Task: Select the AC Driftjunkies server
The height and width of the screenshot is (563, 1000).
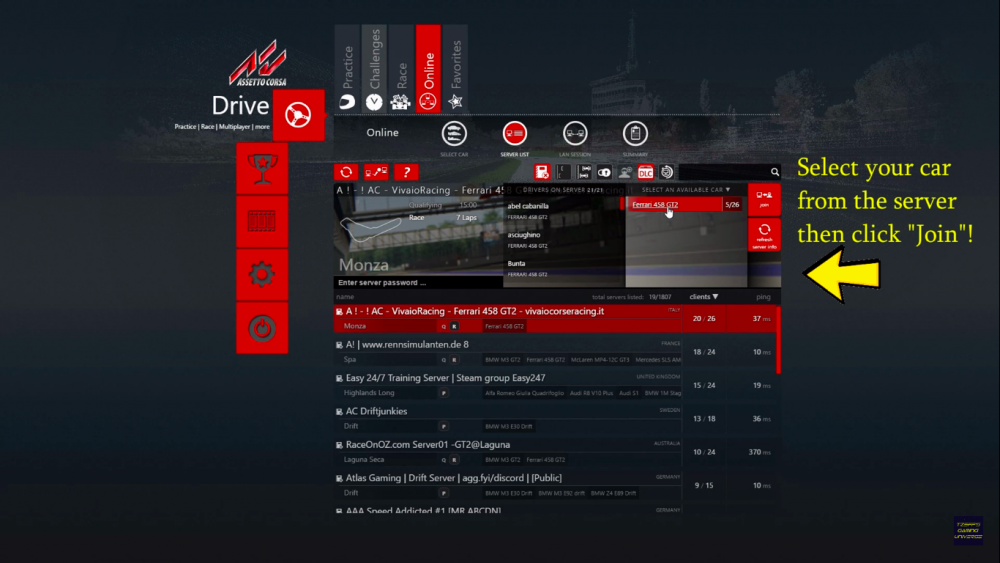Action: click(x=555, y=418)
